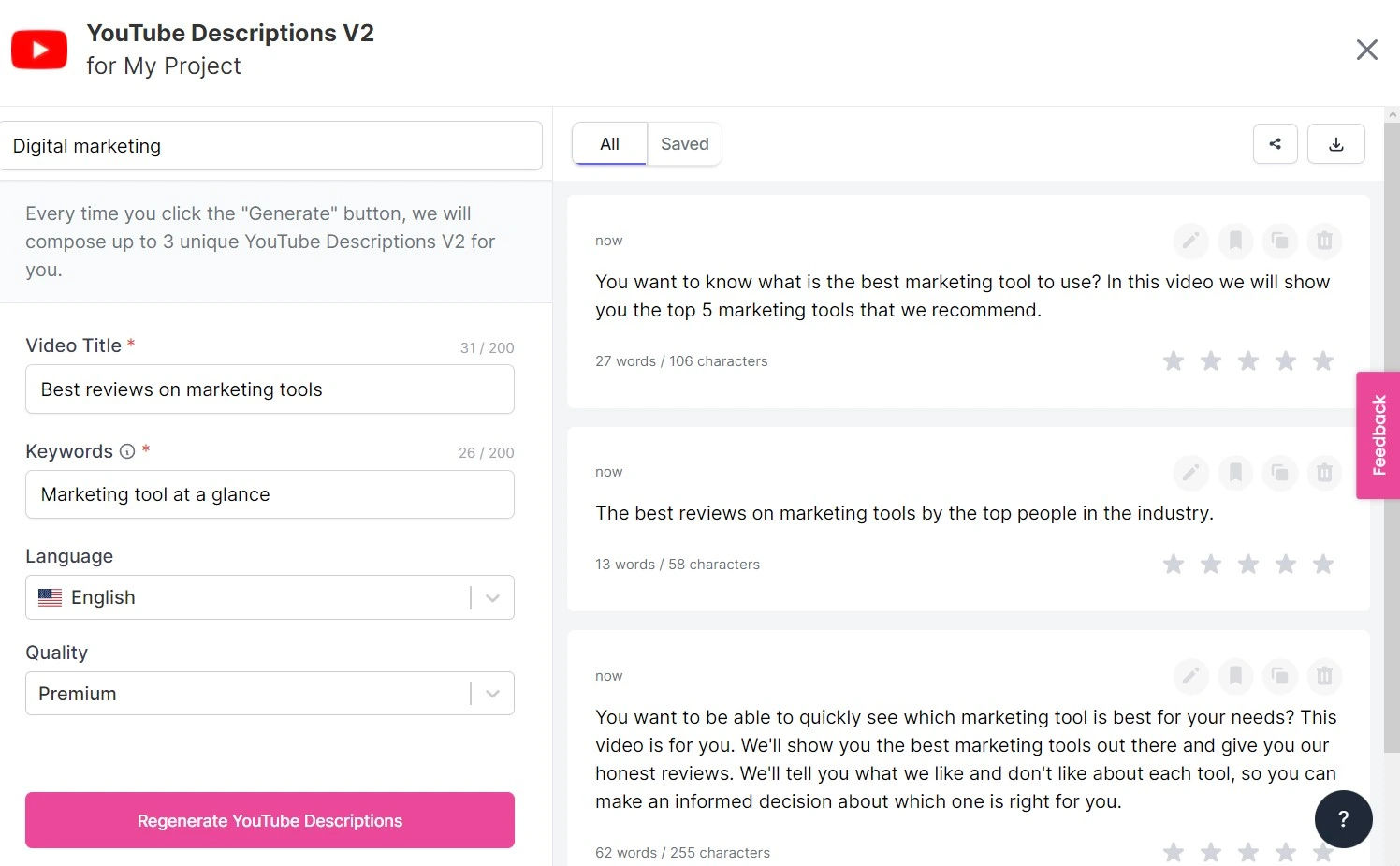Rate the 13-word description three stars

pyautogui.click(x=1248, y=564)
